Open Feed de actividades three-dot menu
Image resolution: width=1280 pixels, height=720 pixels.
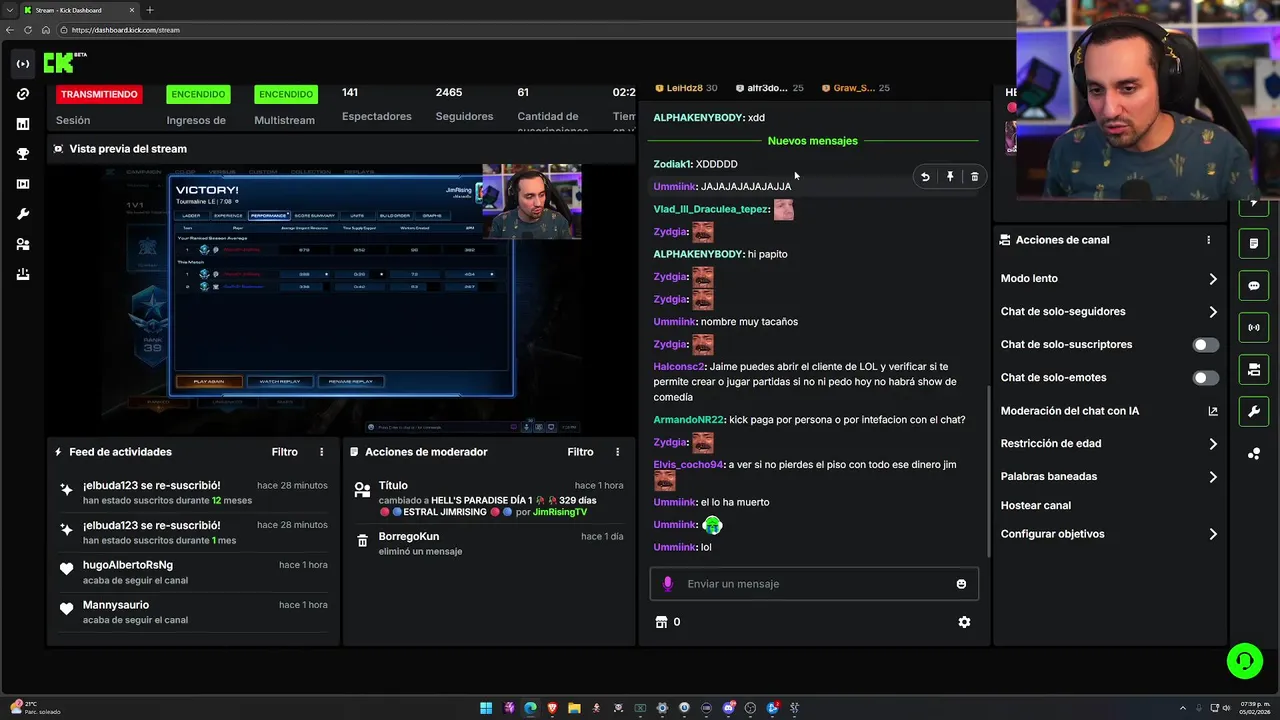coord(321,452)
